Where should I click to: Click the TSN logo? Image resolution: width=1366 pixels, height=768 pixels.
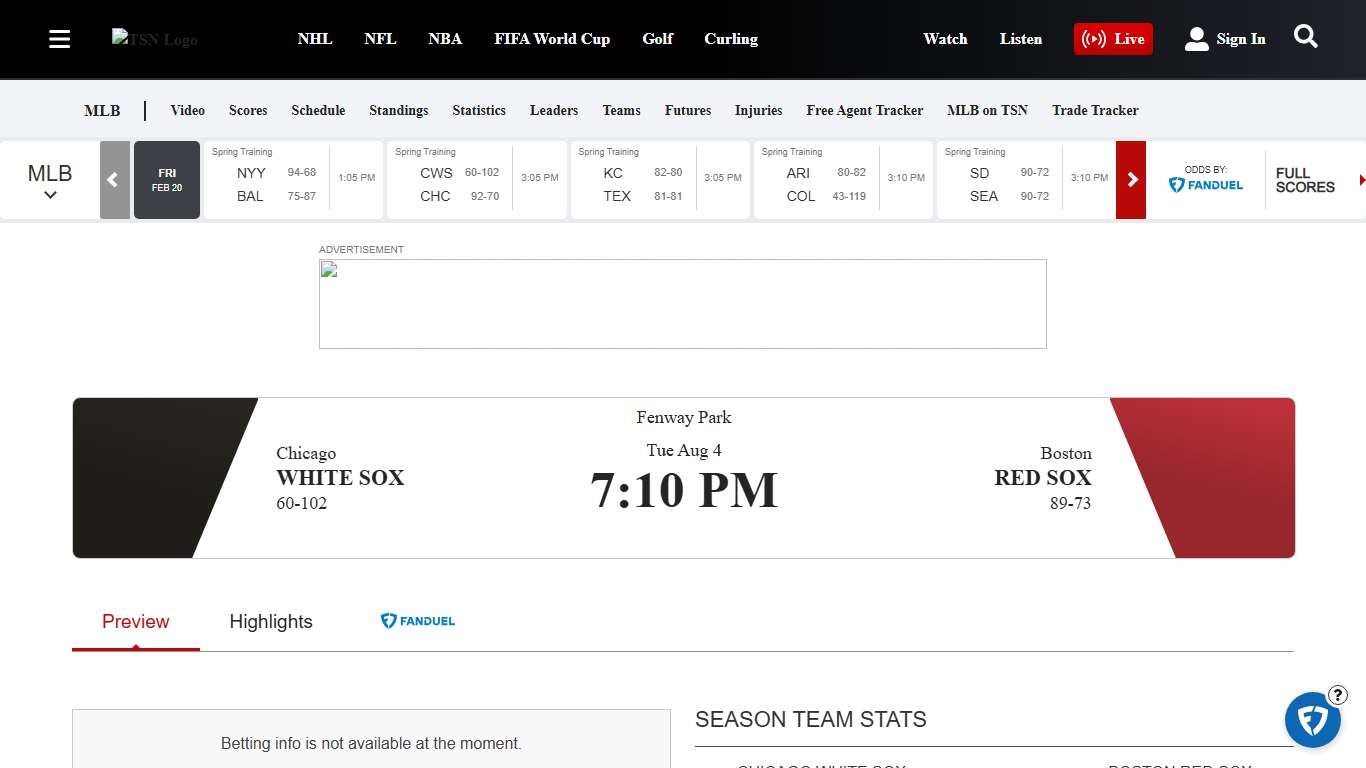tap(155, 39)
